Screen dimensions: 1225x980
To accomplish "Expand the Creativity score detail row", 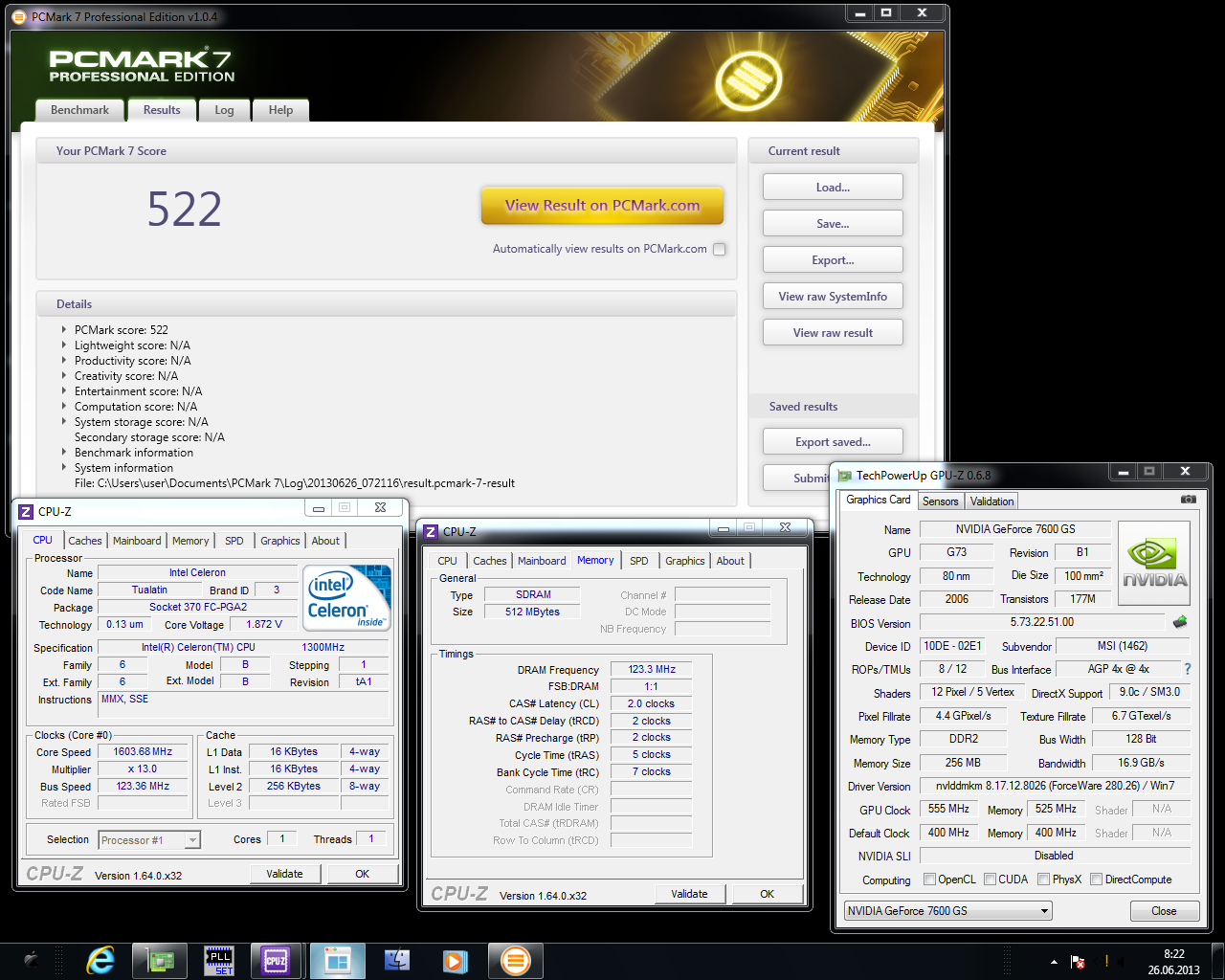I will [x=65, y=375].
